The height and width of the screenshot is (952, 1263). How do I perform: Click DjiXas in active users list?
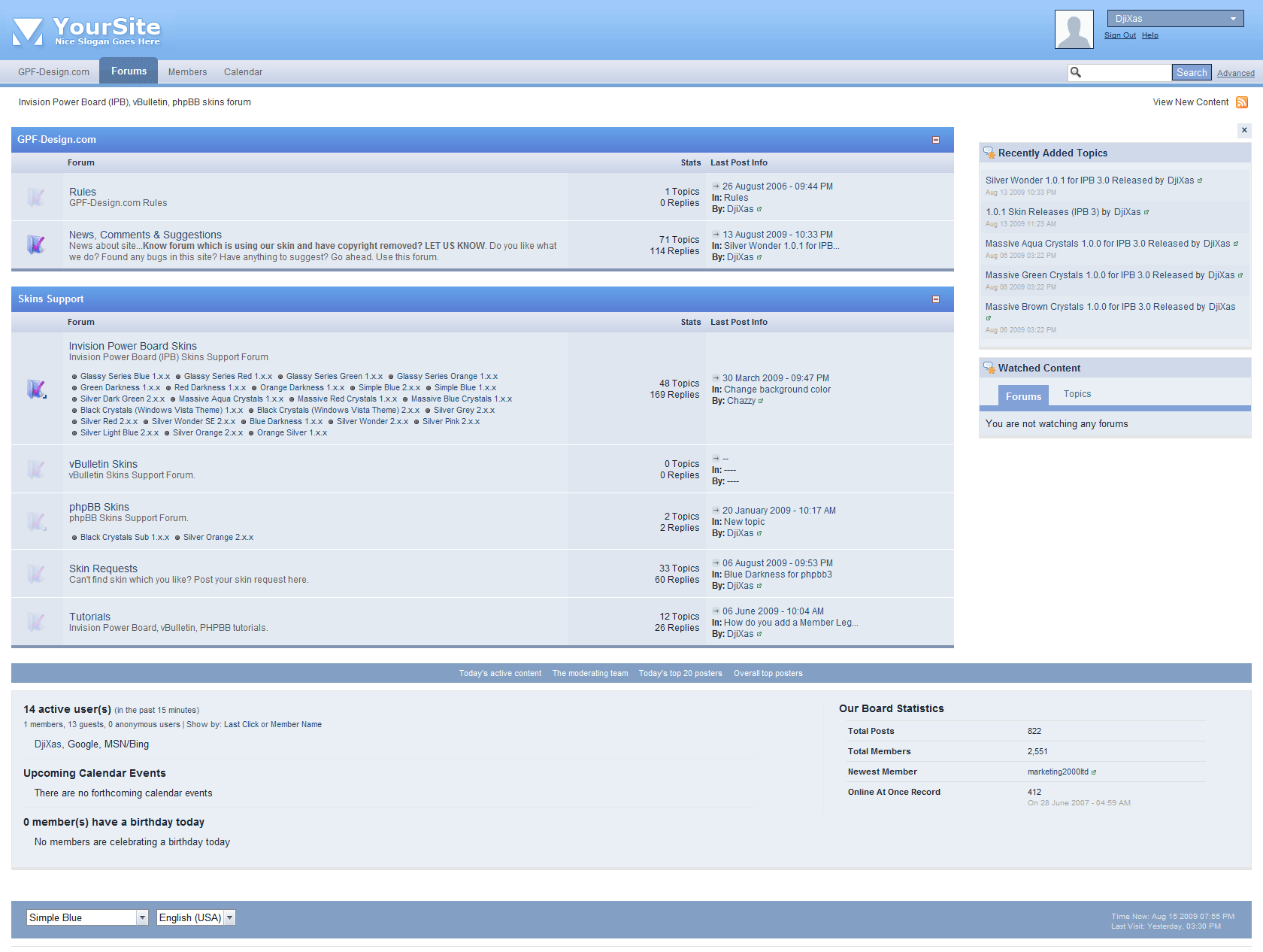click(x=47, y=744)
